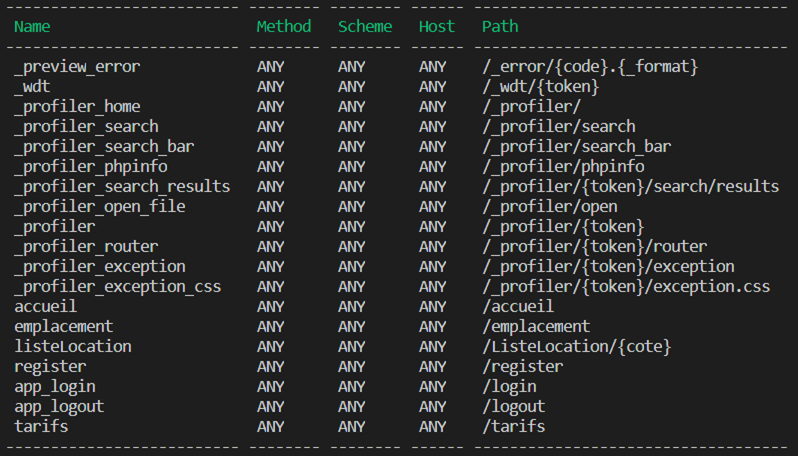Select the register route name
798x456 pixels.
click(50, 367)
